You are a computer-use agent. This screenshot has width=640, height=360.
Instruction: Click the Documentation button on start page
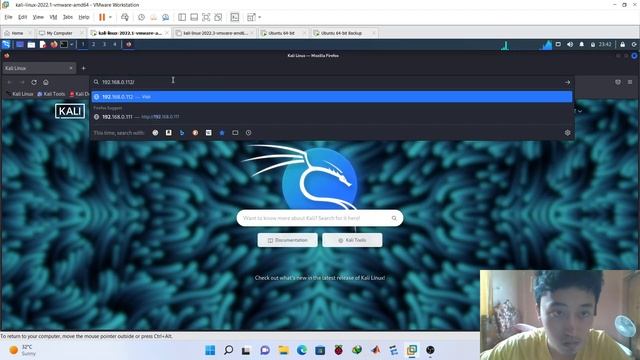click(x=288, y=240)
